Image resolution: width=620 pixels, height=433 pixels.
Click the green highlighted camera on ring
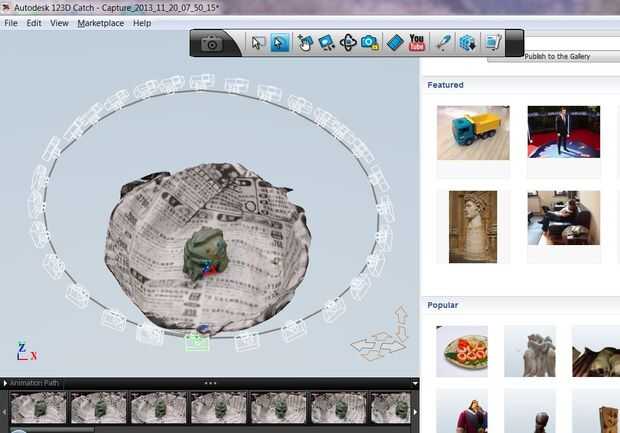coord(197,342)
